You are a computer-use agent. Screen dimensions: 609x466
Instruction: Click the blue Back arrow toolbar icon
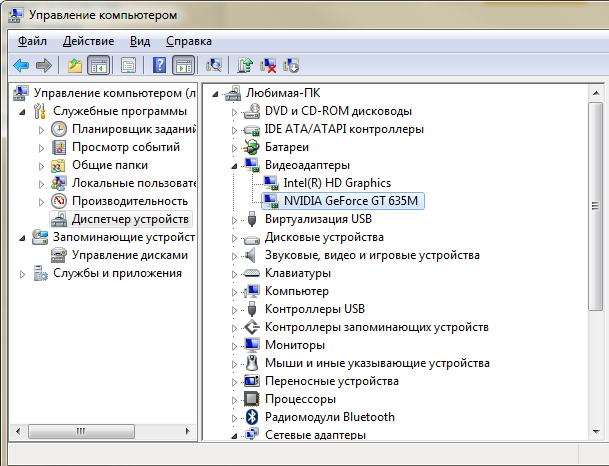pos(21,65)
